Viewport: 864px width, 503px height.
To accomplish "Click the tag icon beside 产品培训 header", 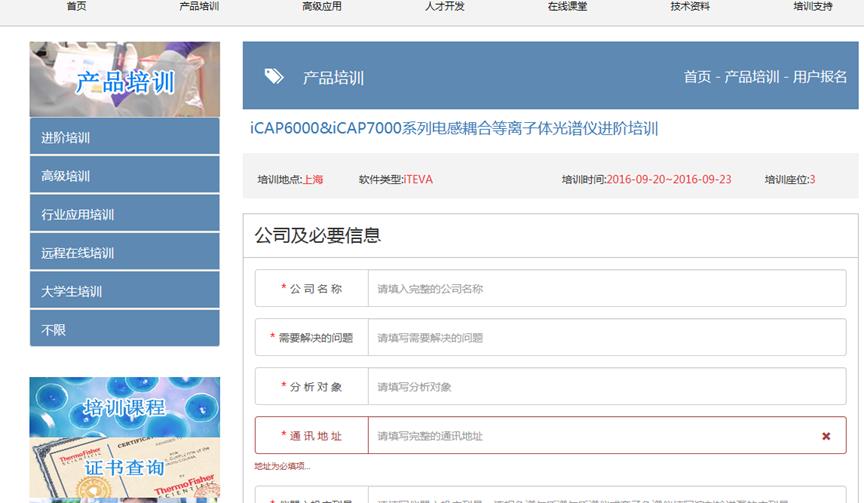I will [274, 77].
